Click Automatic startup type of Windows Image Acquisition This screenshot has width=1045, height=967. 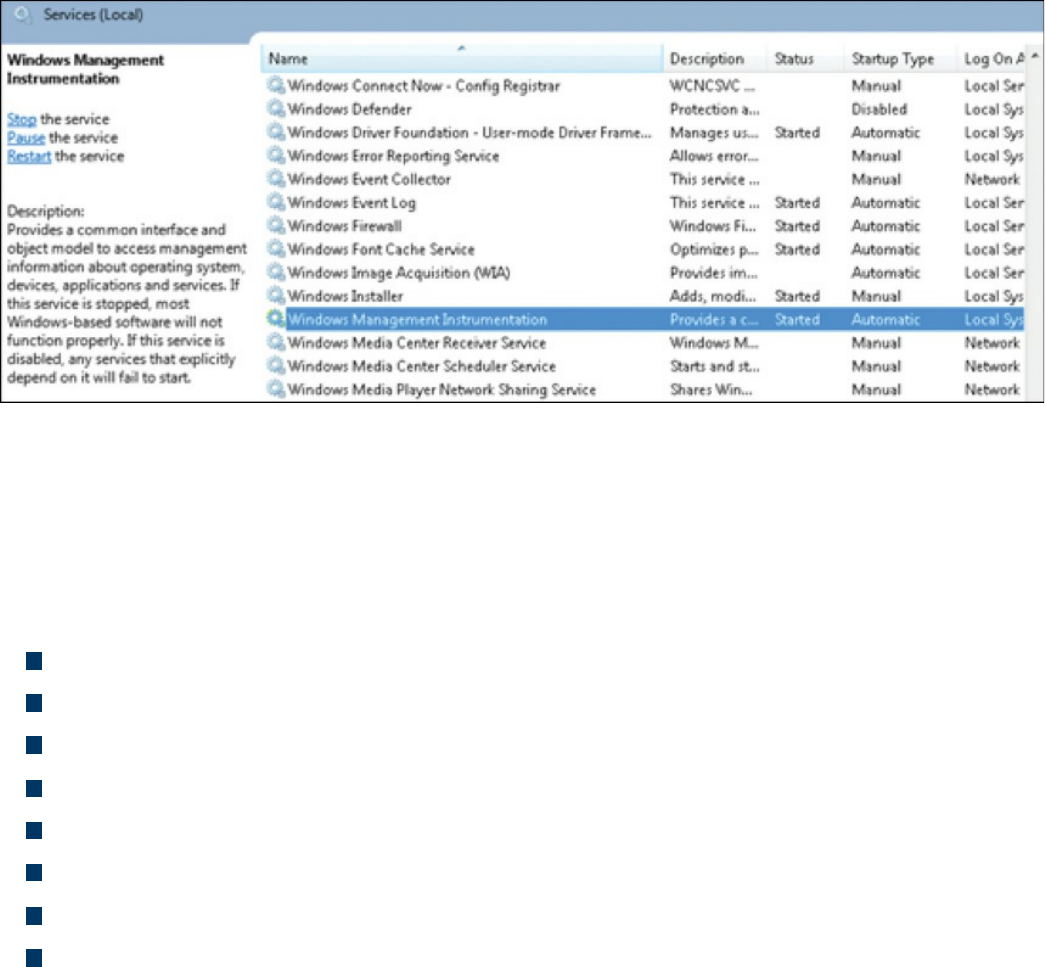click(x=886, y=273)
